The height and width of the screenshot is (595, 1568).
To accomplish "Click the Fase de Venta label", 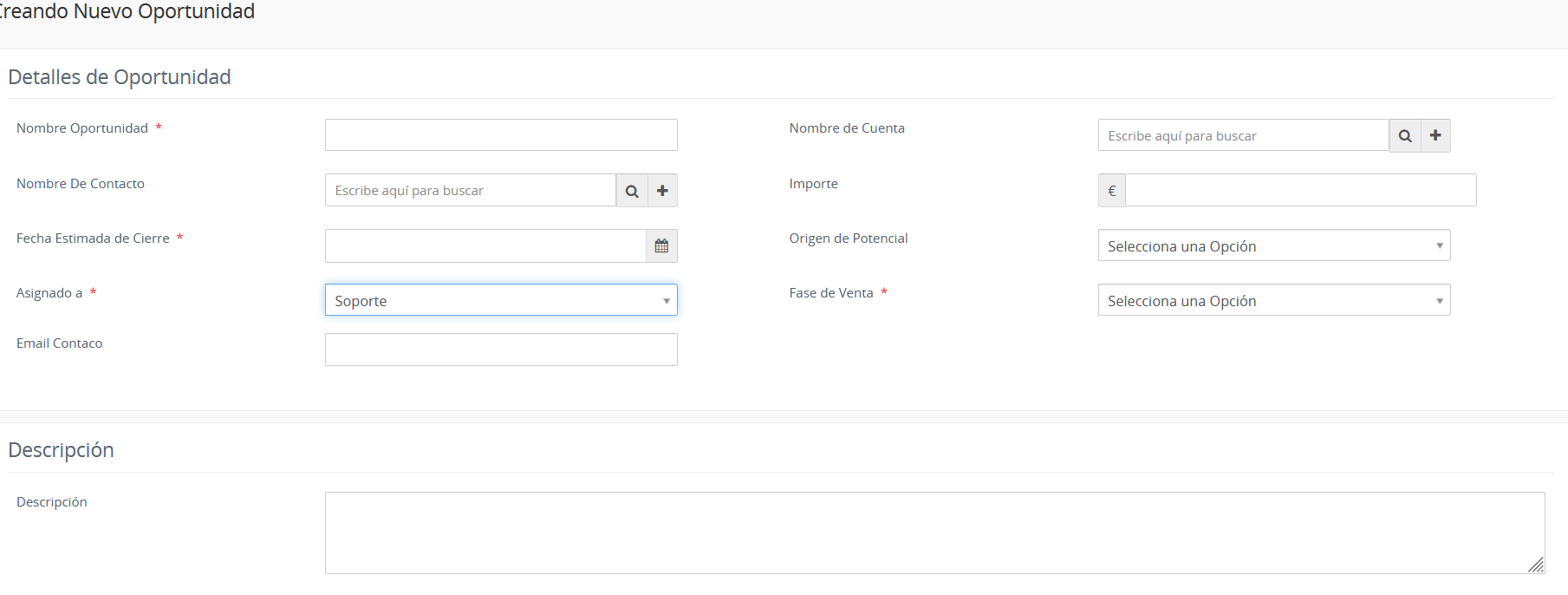I will point(831,293).
